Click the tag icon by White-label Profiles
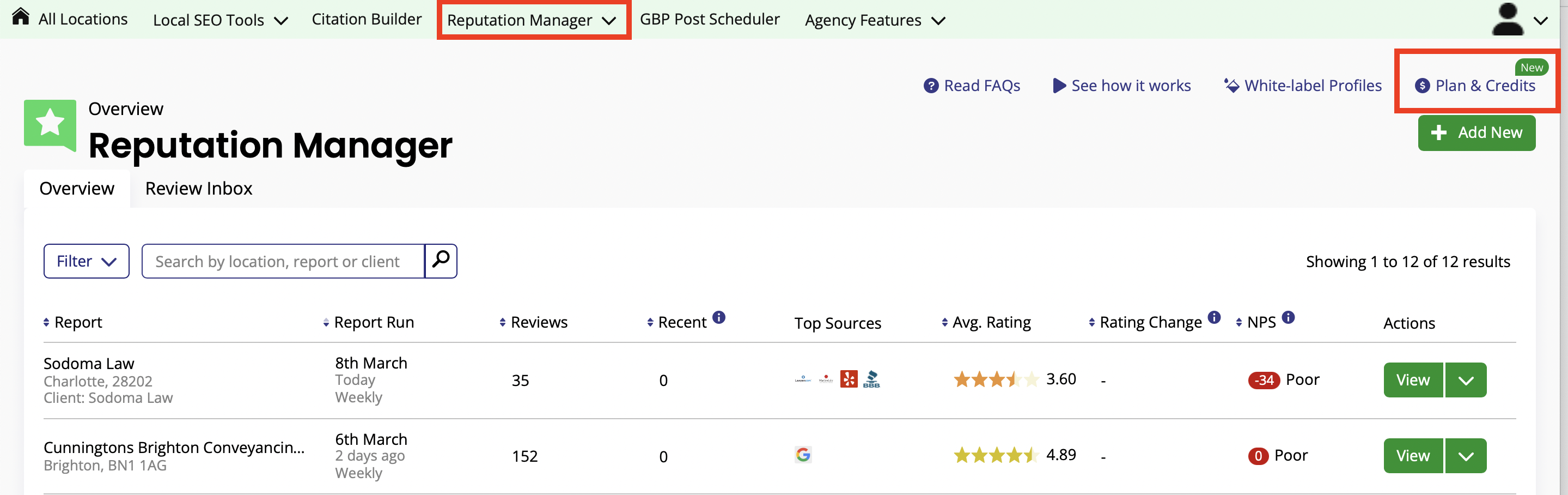 point(1231,86)
